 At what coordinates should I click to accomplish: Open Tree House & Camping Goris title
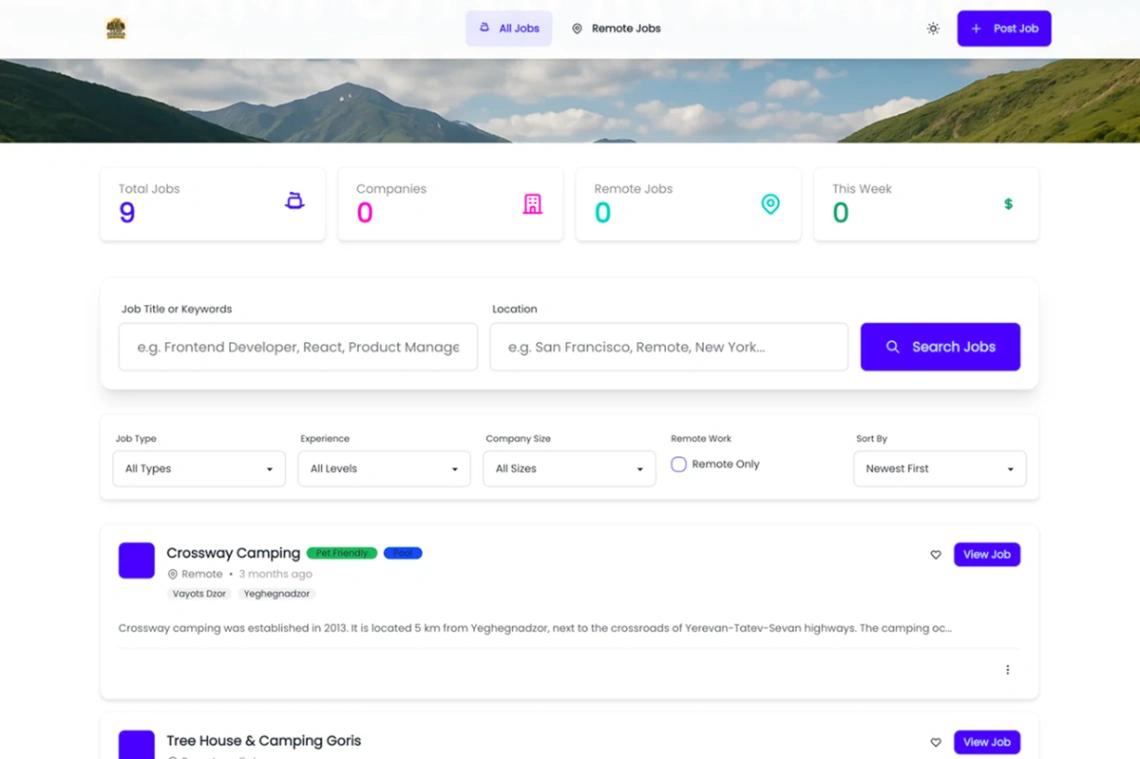pyautogui.click(x=264, y=741)
